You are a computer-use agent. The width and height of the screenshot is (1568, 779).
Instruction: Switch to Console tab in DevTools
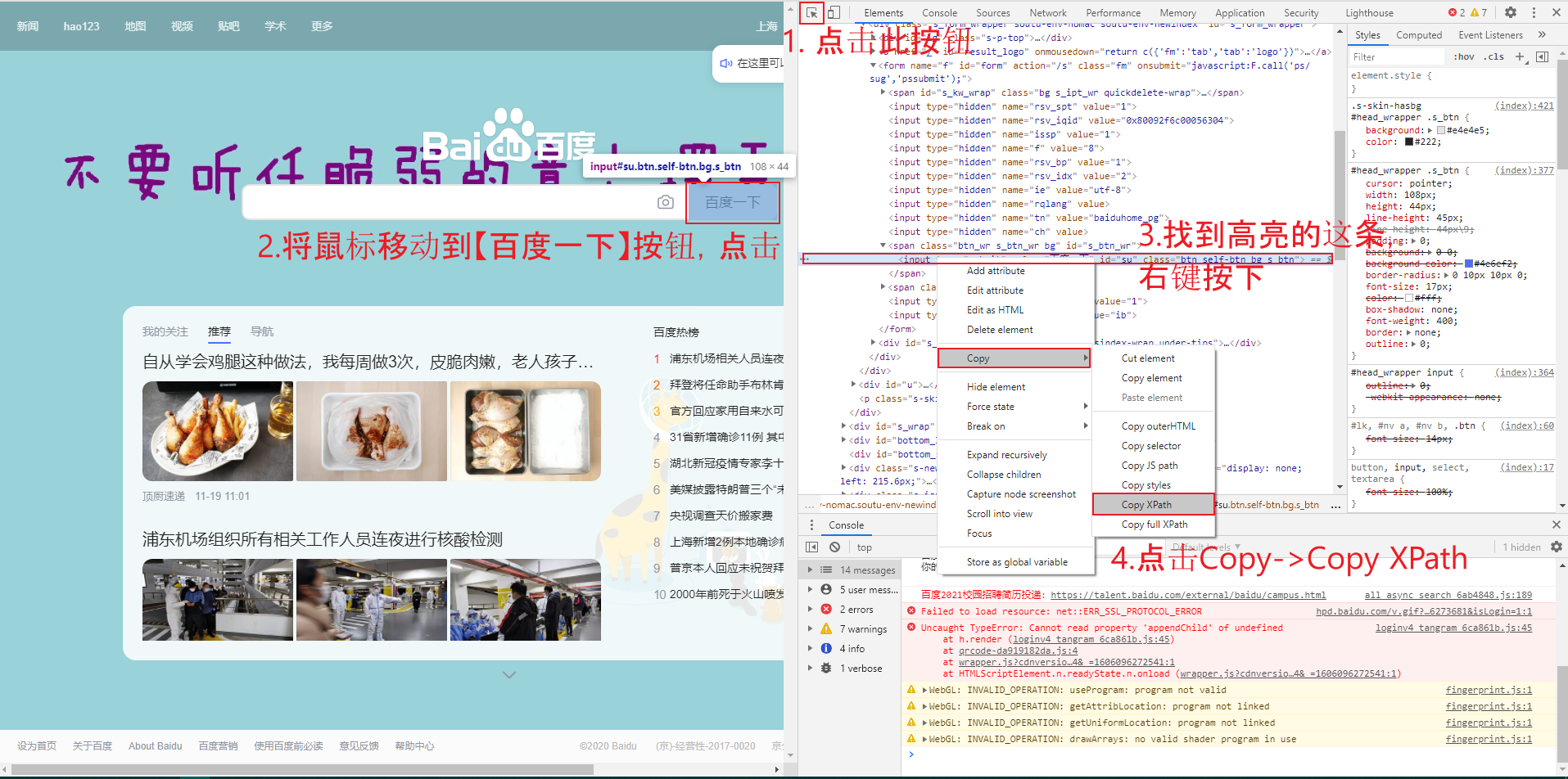939,12
